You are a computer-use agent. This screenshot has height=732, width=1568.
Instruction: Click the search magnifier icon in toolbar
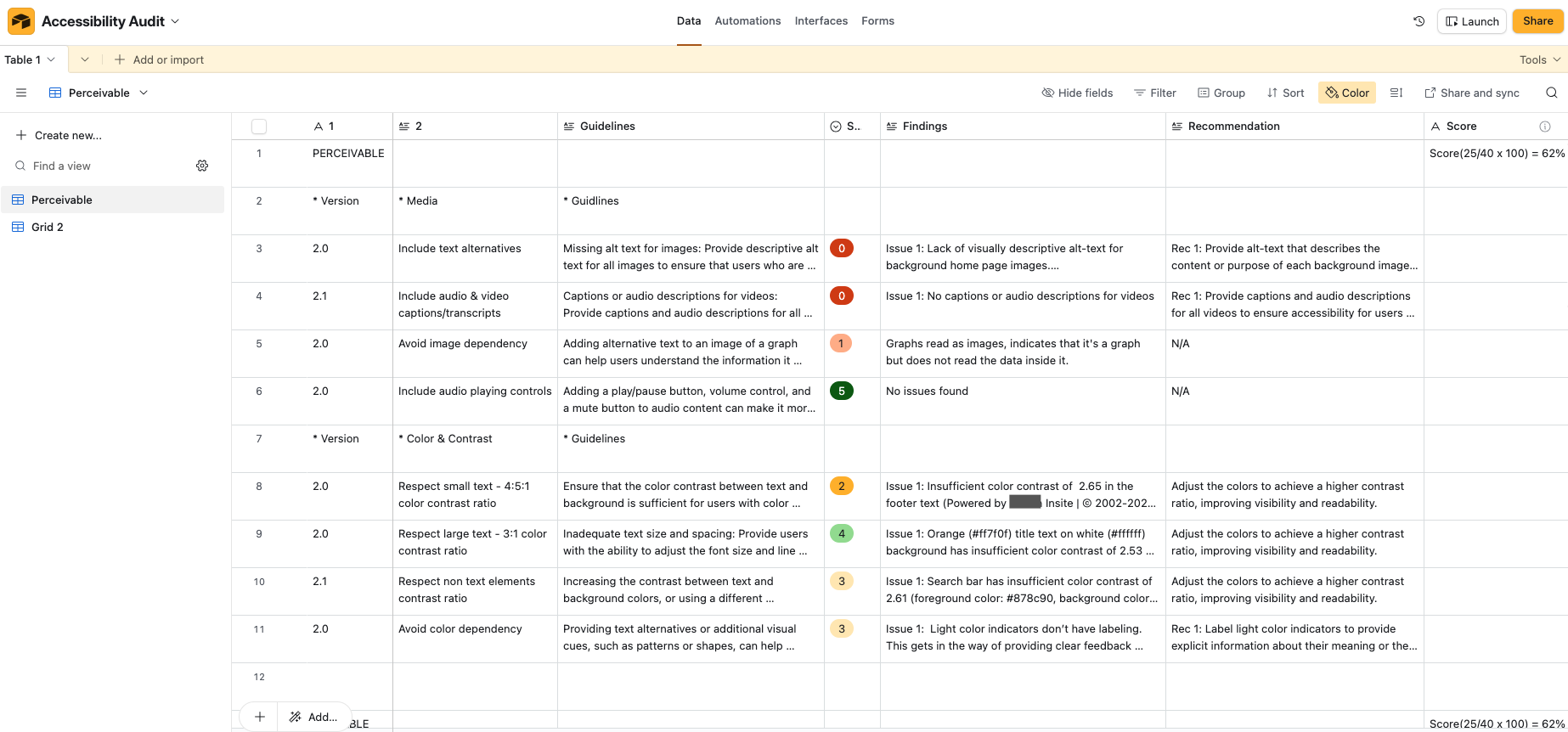coord(1551,93)
